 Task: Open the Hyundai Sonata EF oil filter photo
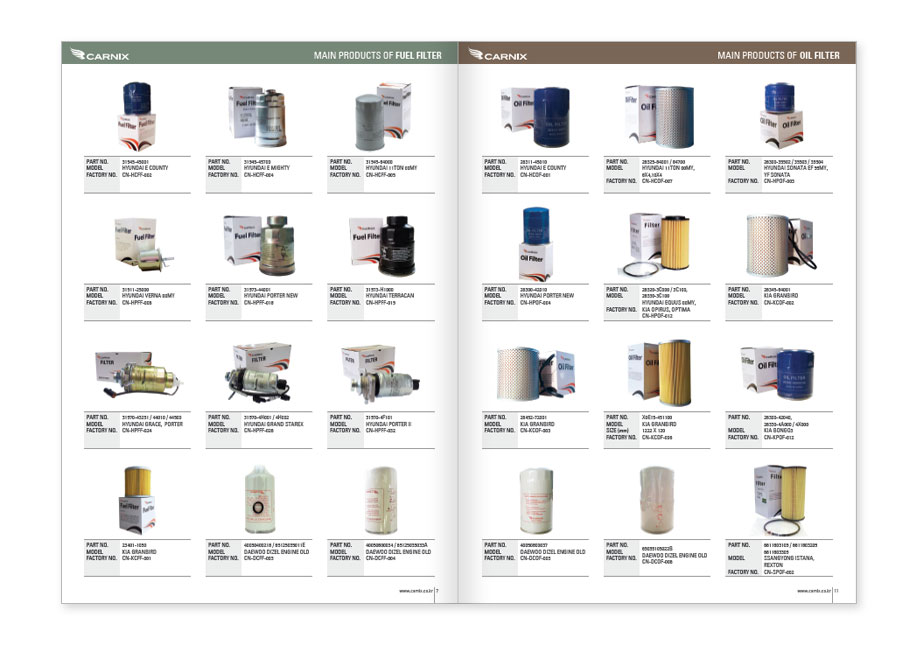coord(780,115)
